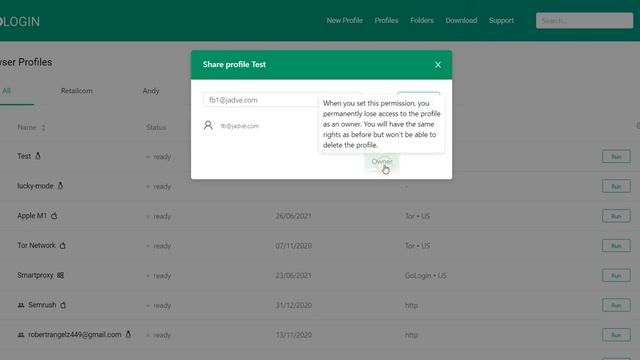The image size is (640, 360).
Task: Click the Status column header
Action: (156, 127)
